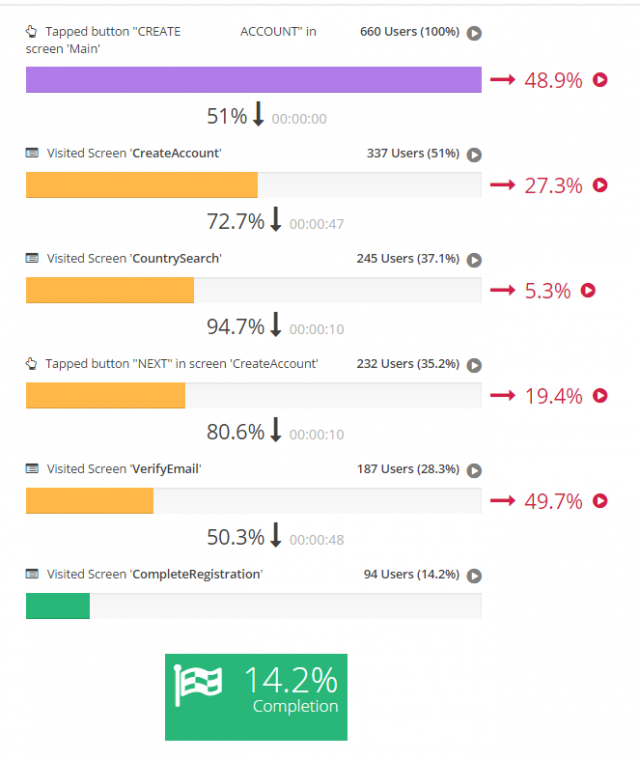Play recordings for 48.9% drop-off
The image size is (640, 760).
pos(600,80)
